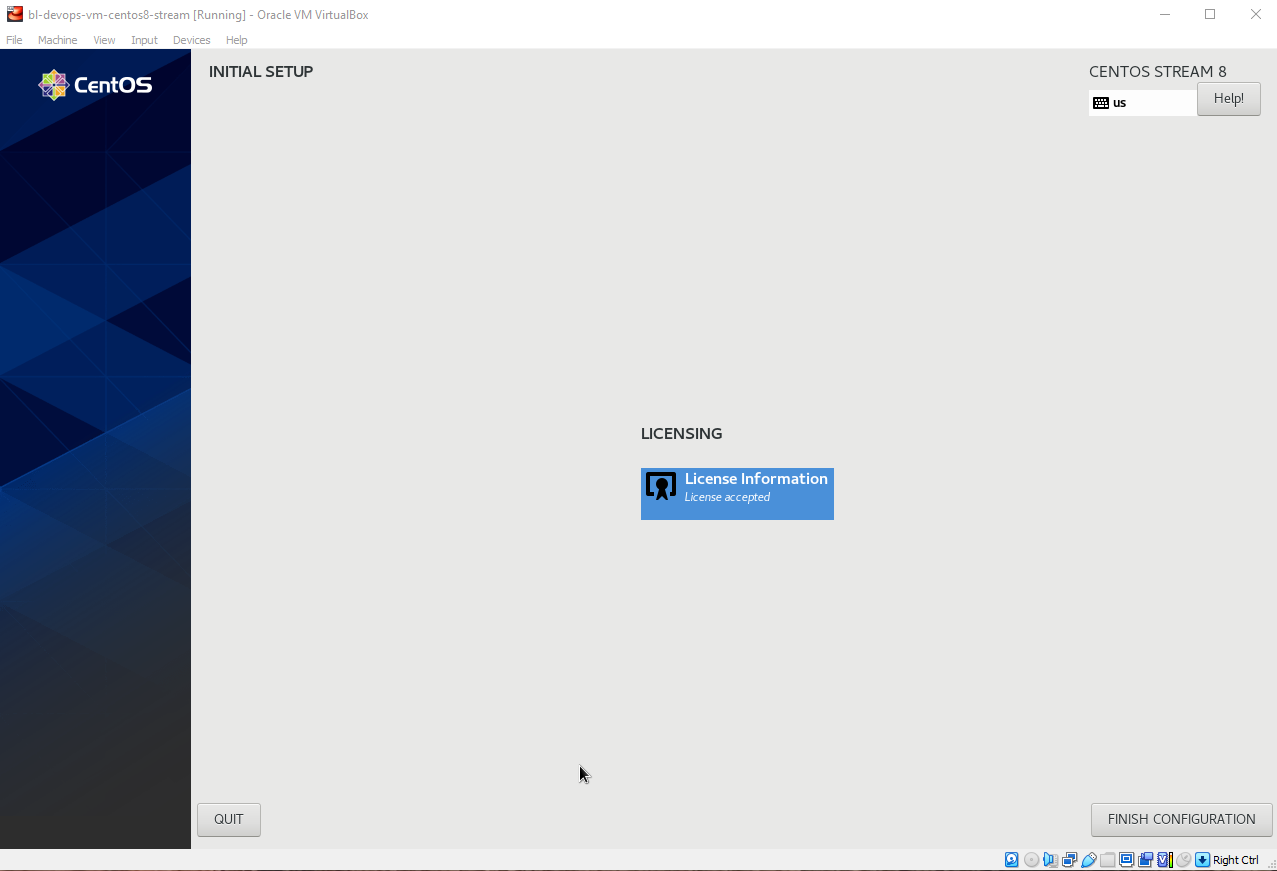Image resolution: width=1277 pixels, height=871 pixels.
Task: Open the View menu
Action: pos(104,40)
